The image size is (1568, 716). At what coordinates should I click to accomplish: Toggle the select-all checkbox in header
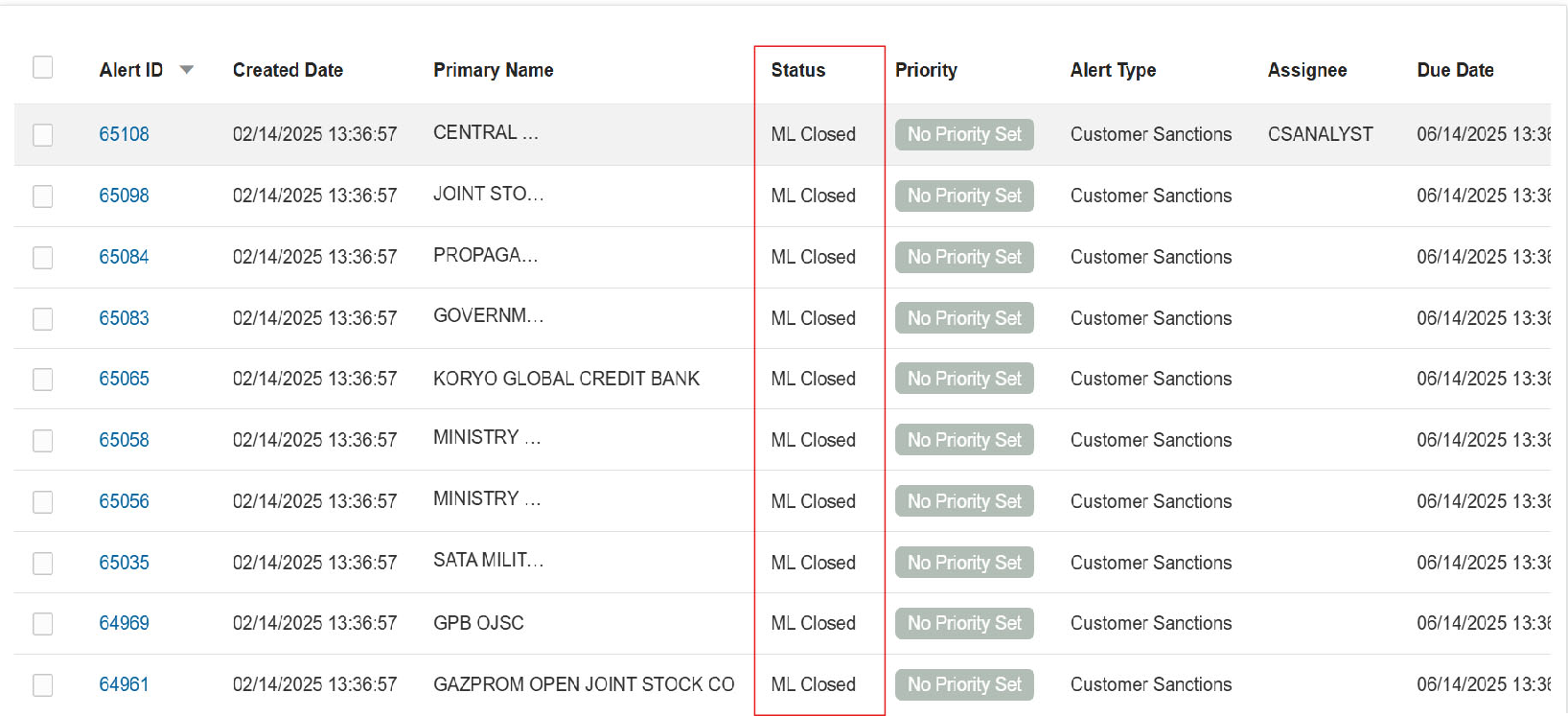point(43,67)
